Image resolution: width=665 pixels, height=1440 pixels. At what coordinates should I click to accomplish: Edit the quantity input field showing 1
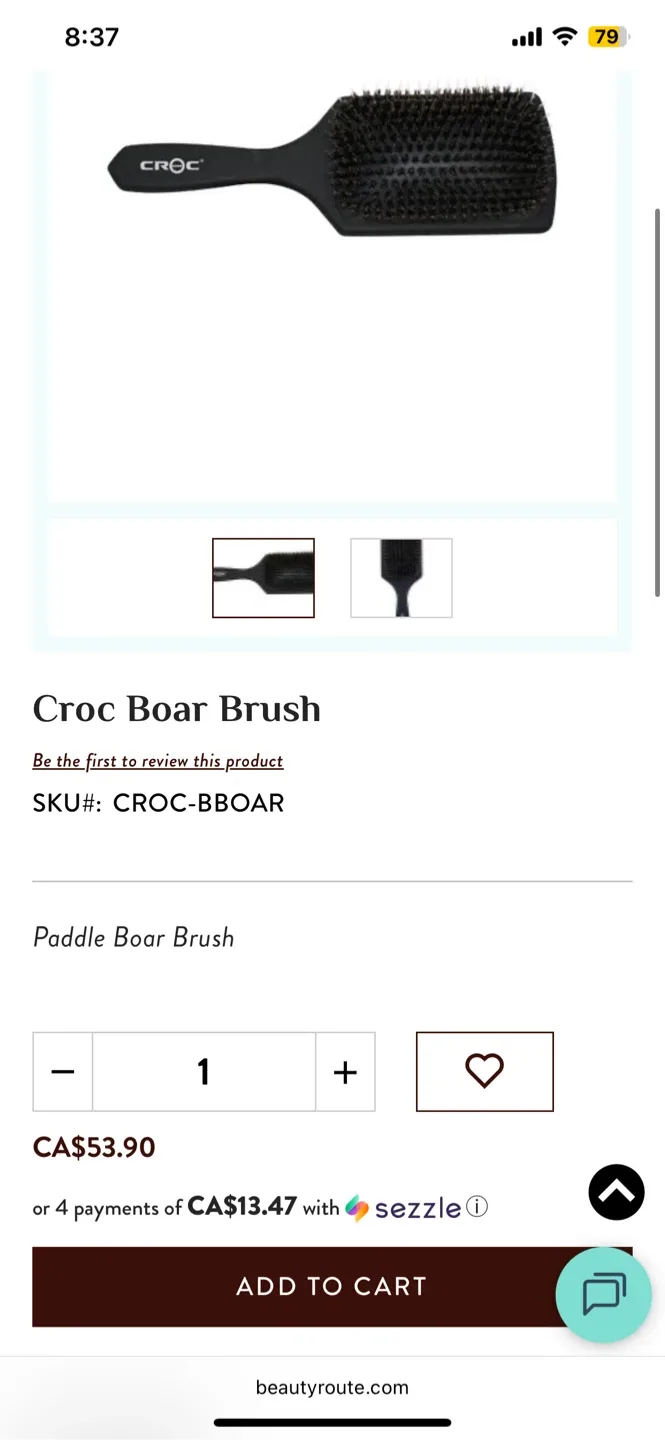[204, 1071]
